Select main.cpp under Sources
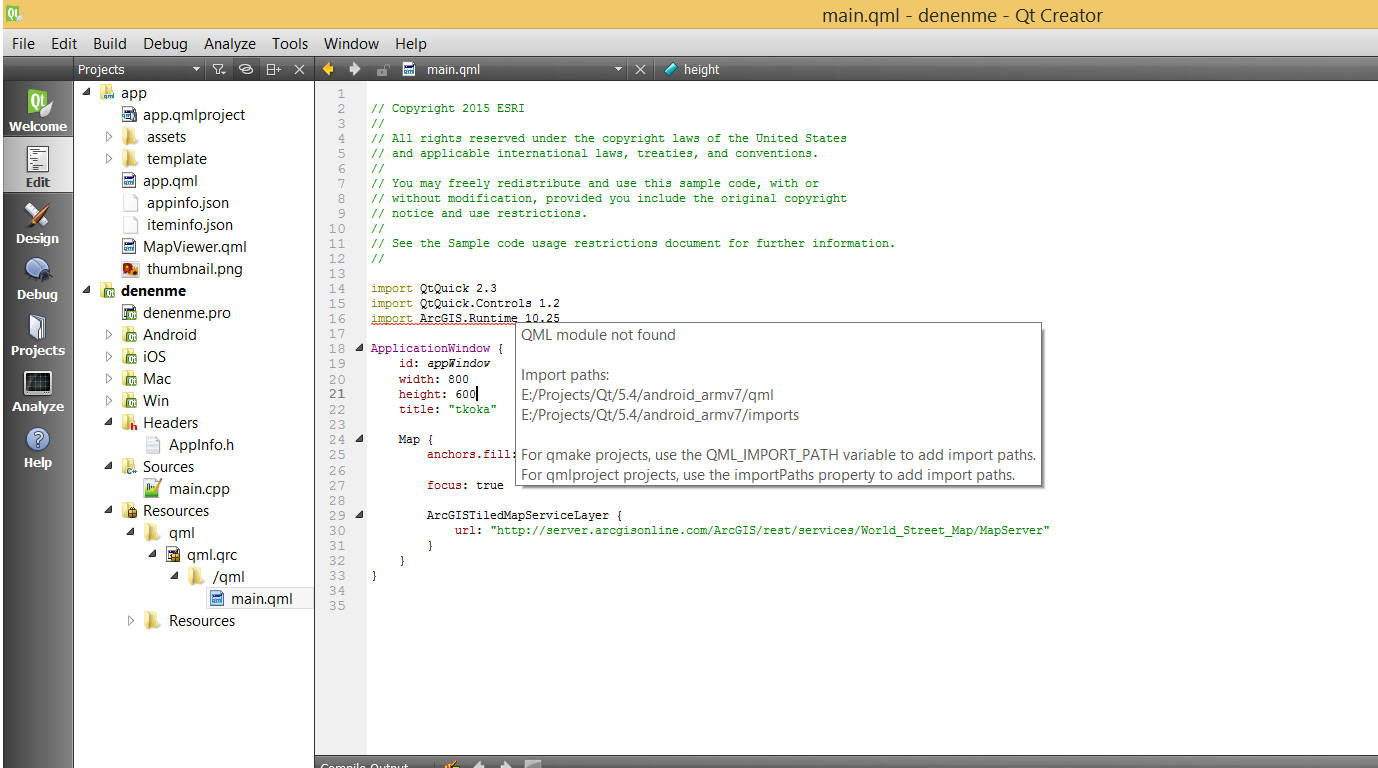This screenshot has height=768, width=1378. click(x=199, y=489)
